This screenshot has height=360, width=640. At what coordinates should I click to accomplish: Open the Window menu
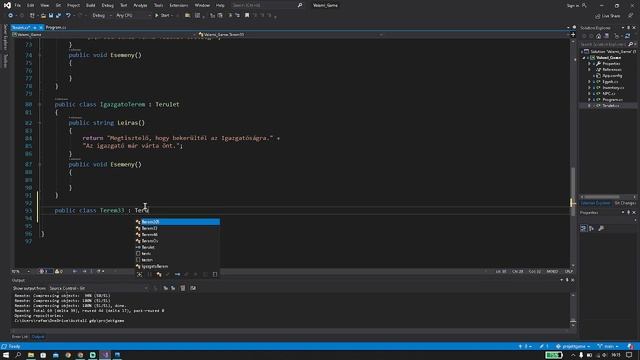(202, 5)
